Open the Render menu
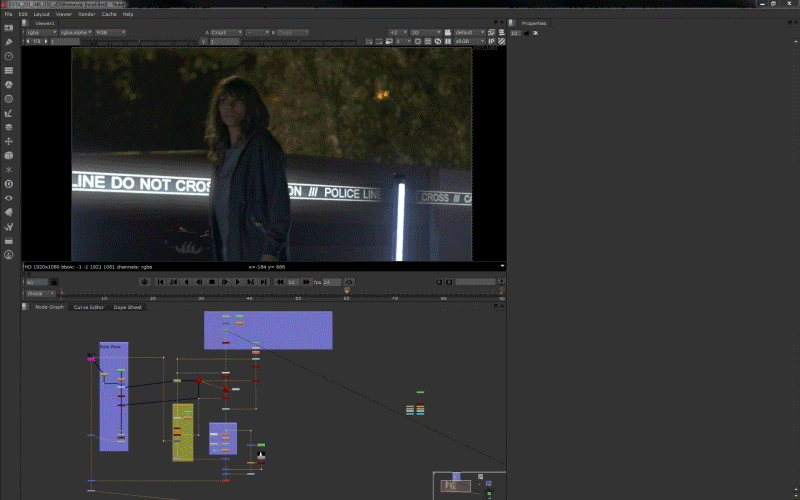The height and width of the screenshot is (500, 800). pyautogui.click(x=87, y=14)
